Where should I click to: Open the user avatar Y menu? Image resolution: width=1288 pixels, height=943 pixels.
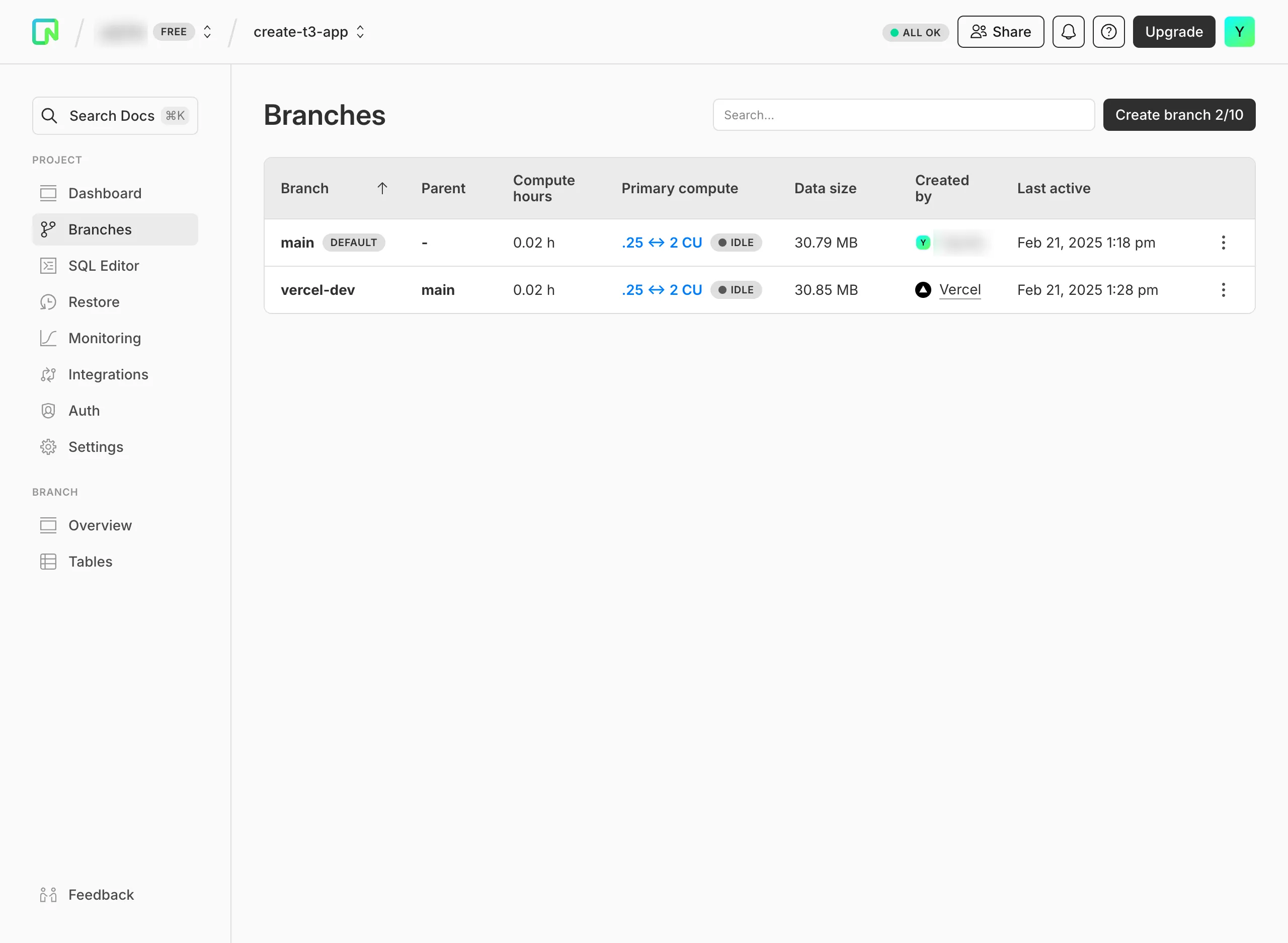(1239, 31)
